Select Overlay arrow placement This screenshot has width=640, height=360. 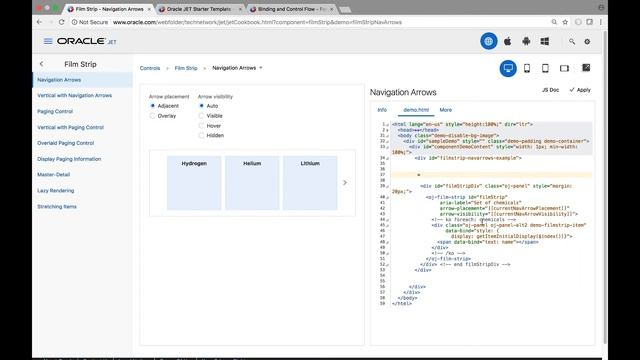tap(153, 116)
